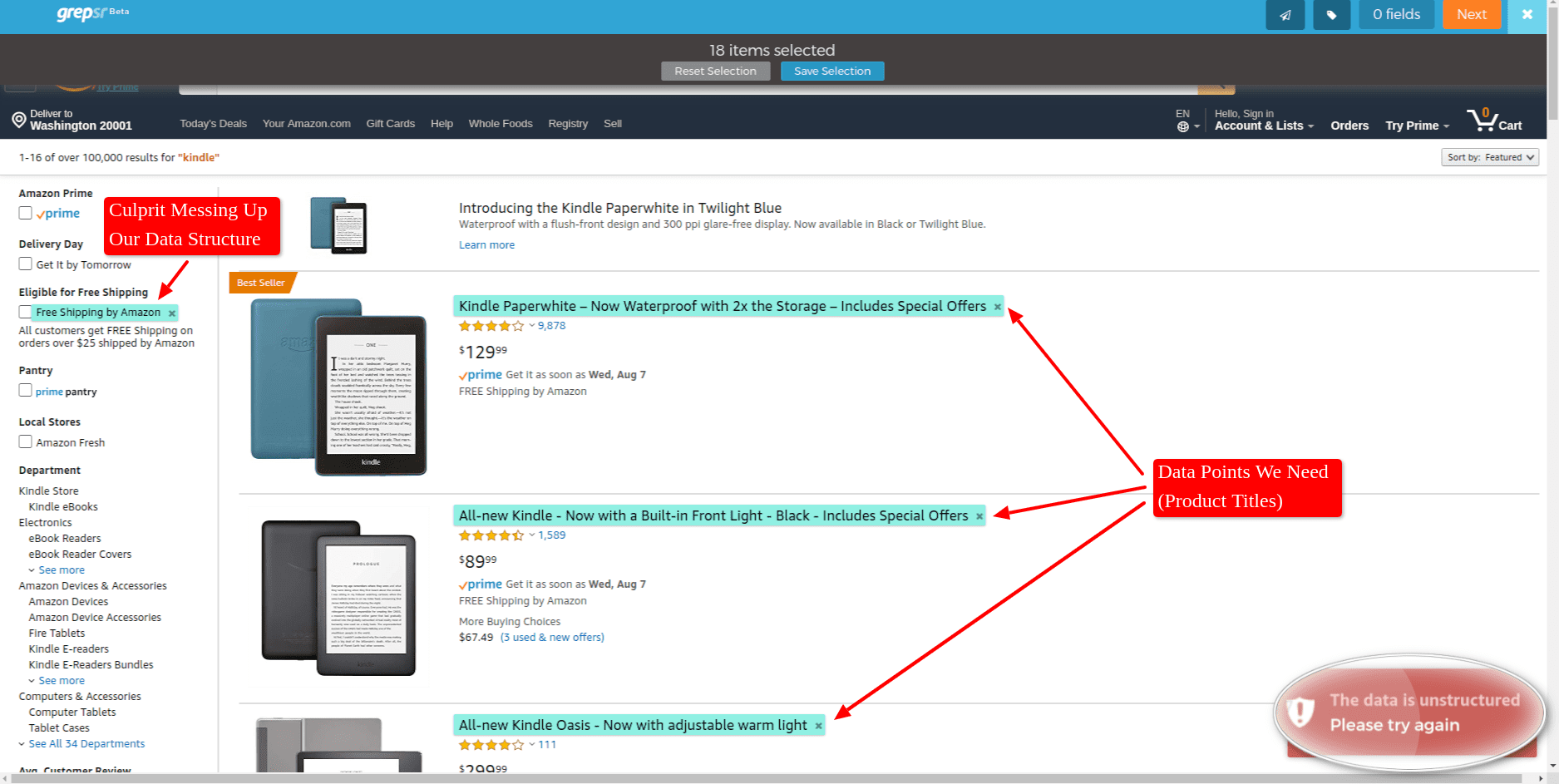Click All-new Kindle Front Light product title
This screenshot has height=784, width=1559.
pyautogui.click(x=713, y=515)
